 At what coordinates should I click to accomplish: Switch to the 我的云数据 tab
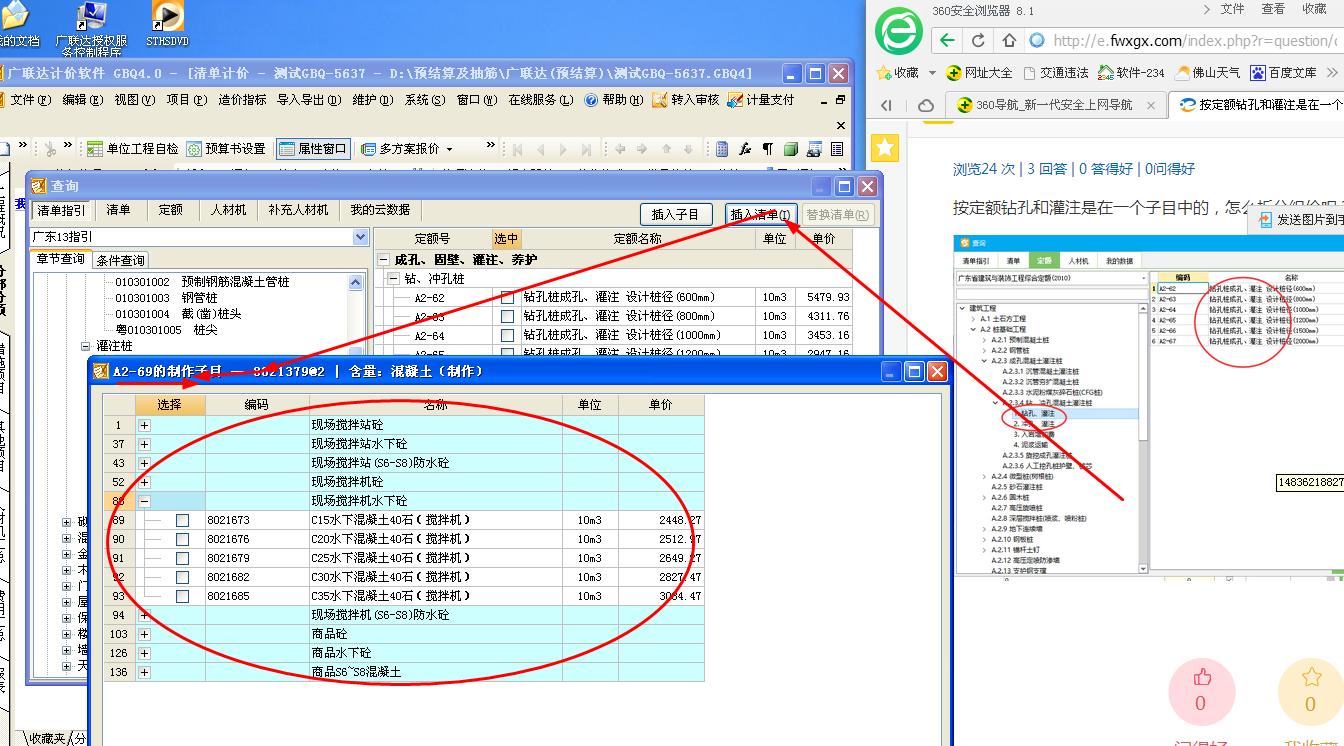coord(380,211)
